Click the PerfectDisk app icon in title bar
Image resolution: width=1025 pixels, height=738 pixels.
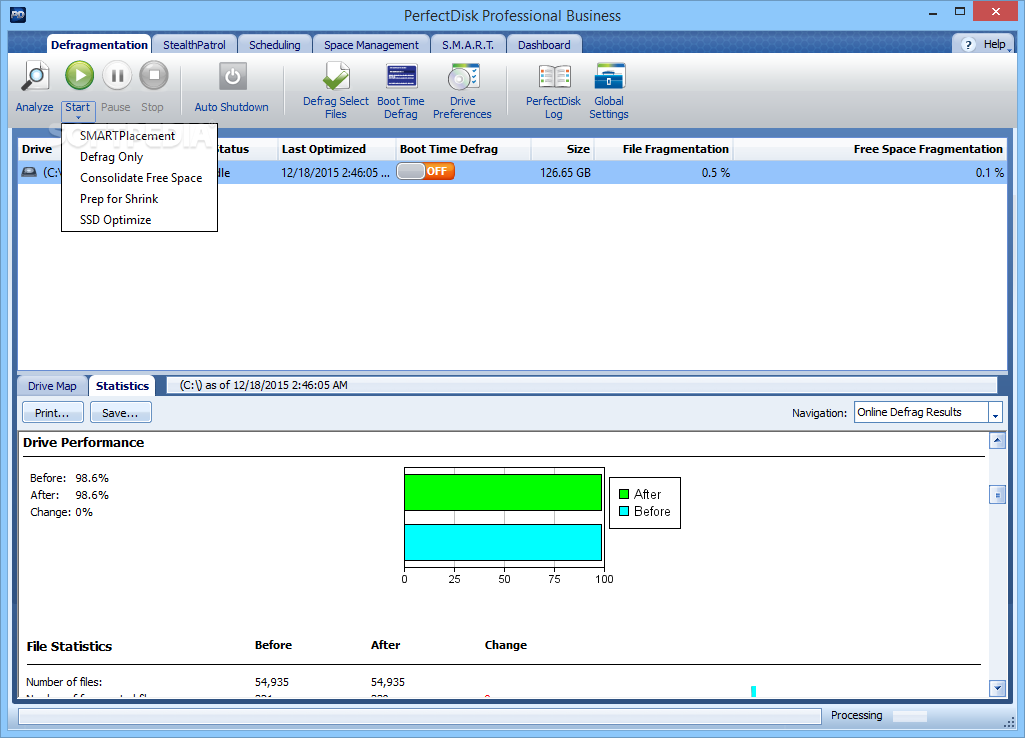[x=18, y=14]
